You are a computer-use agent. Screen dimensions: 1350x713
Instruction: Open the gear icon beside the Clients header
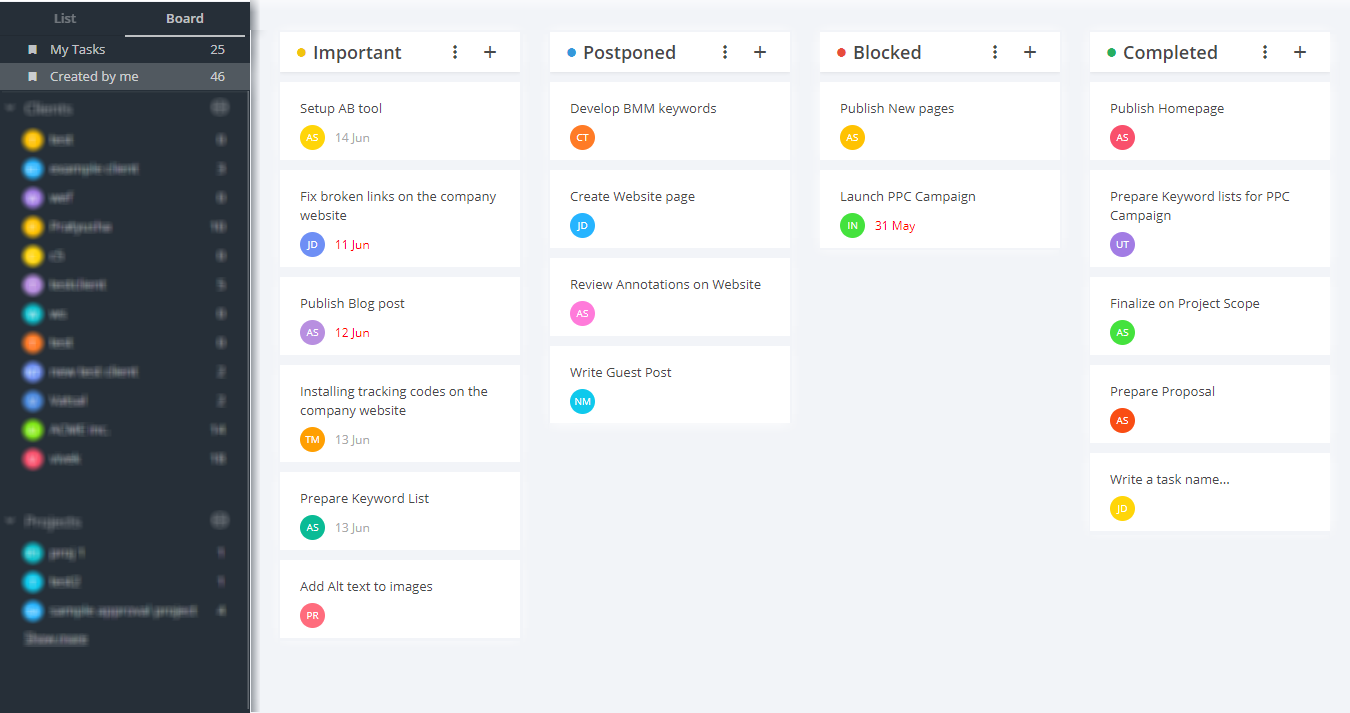(x=220, y=107)
